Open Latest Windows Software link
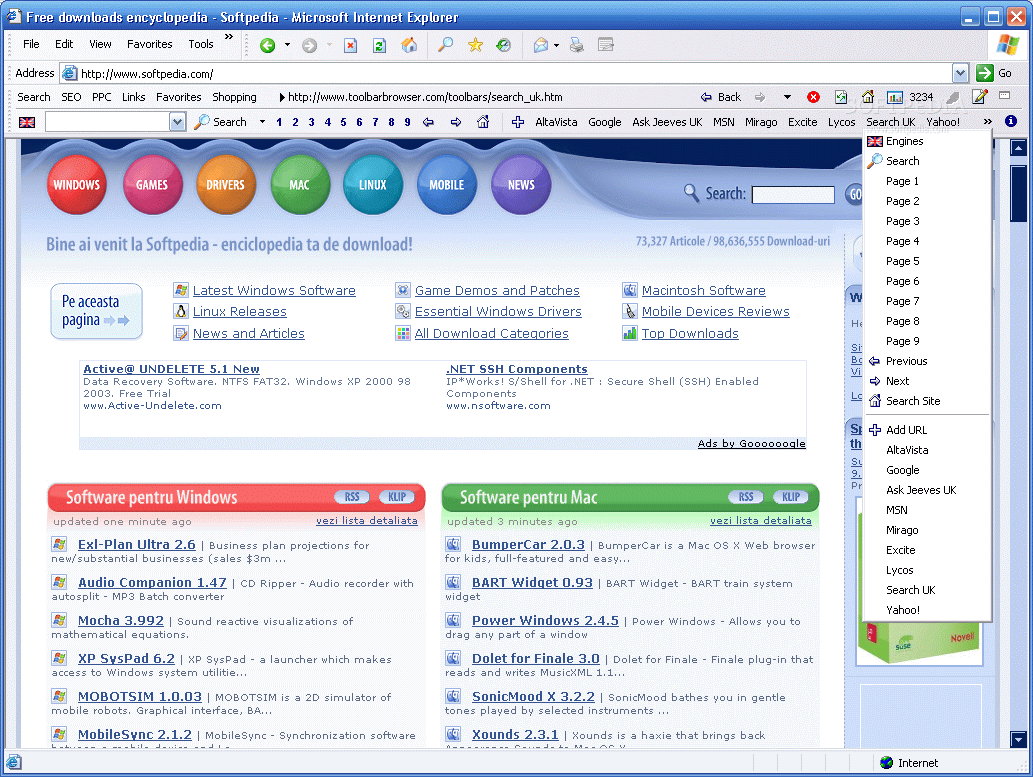 (x=274, y=291)
